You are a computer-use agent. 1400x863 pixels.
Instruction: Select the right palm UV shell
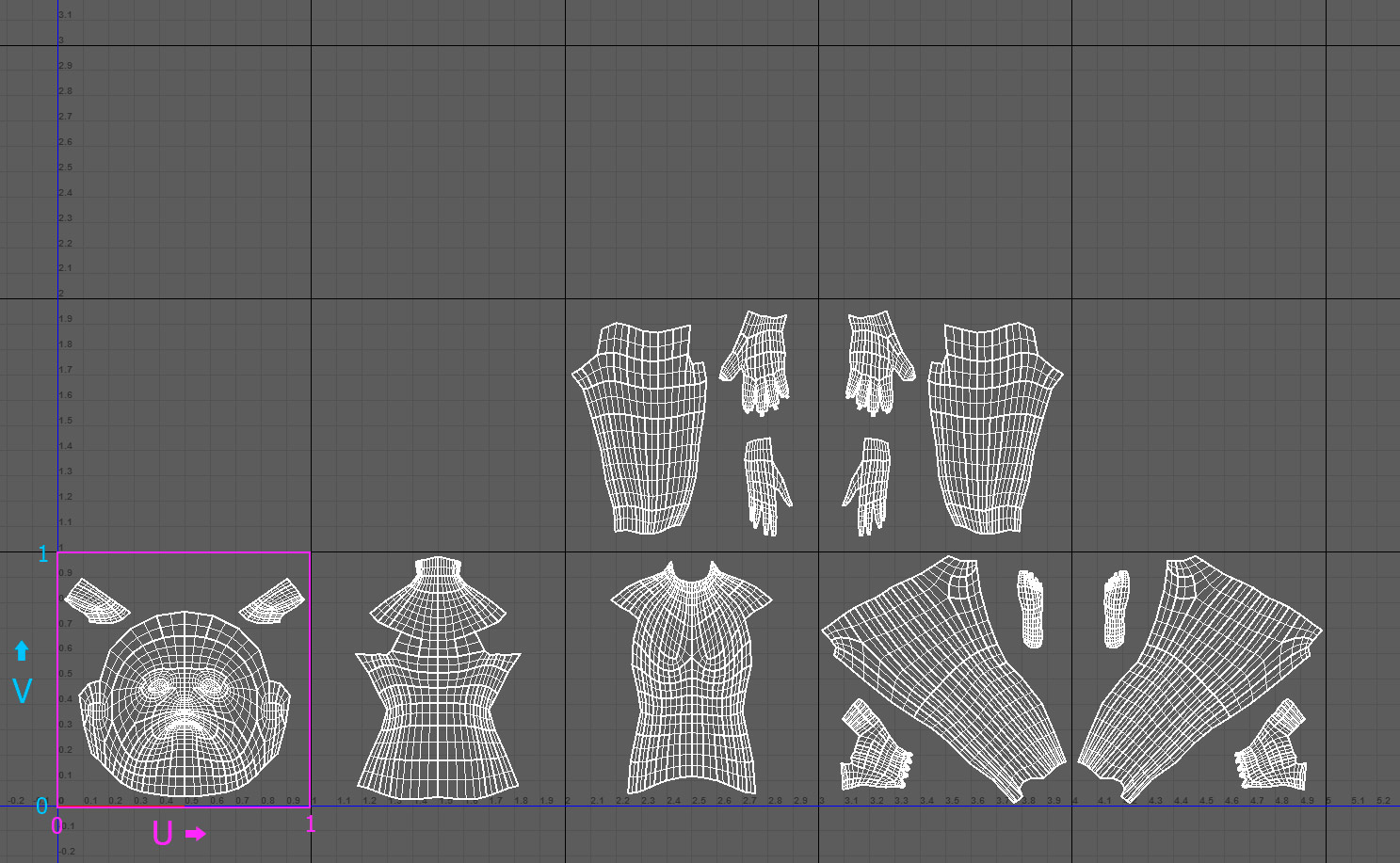tap(876, 480)
